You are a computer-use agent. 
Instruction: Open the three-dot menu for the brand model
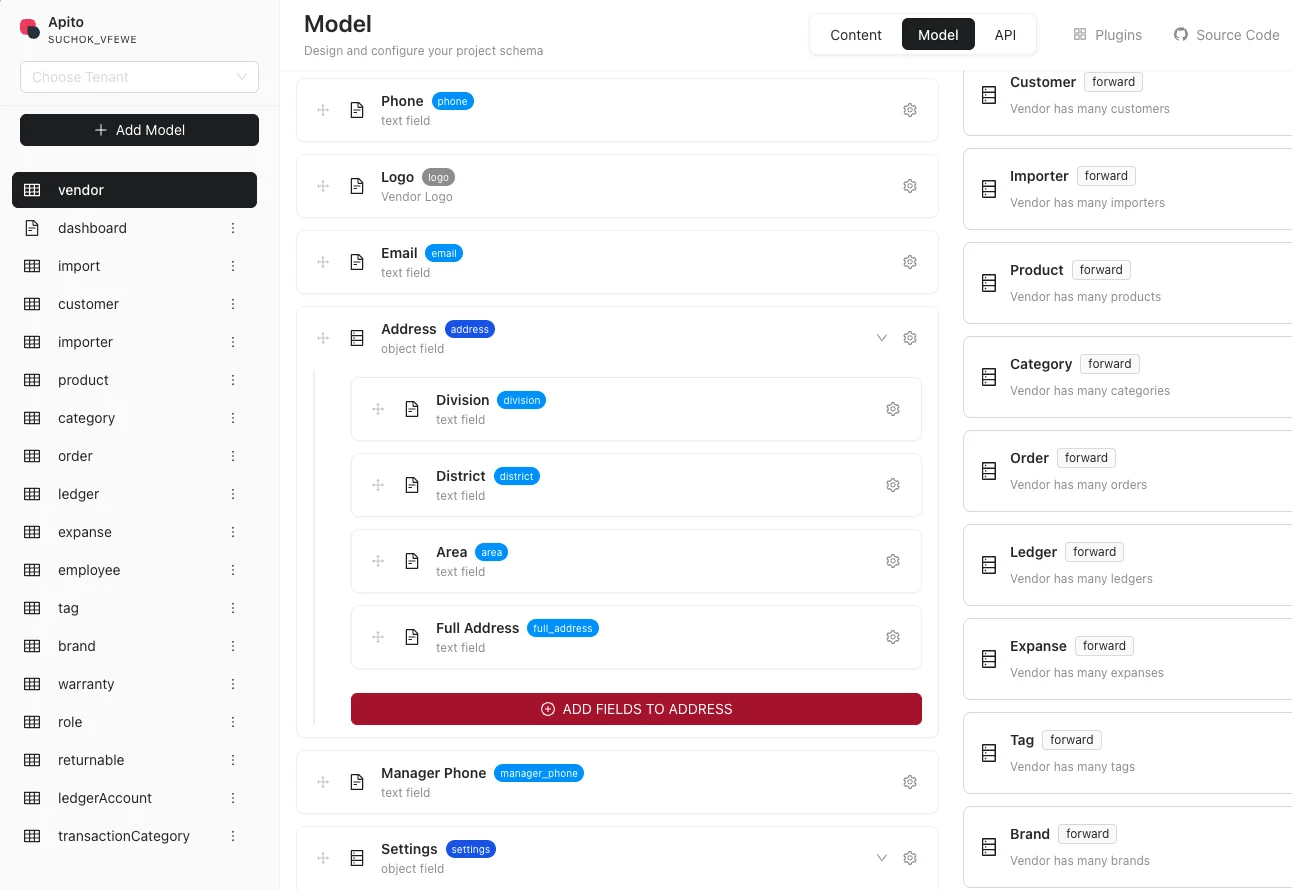[232, 646]
